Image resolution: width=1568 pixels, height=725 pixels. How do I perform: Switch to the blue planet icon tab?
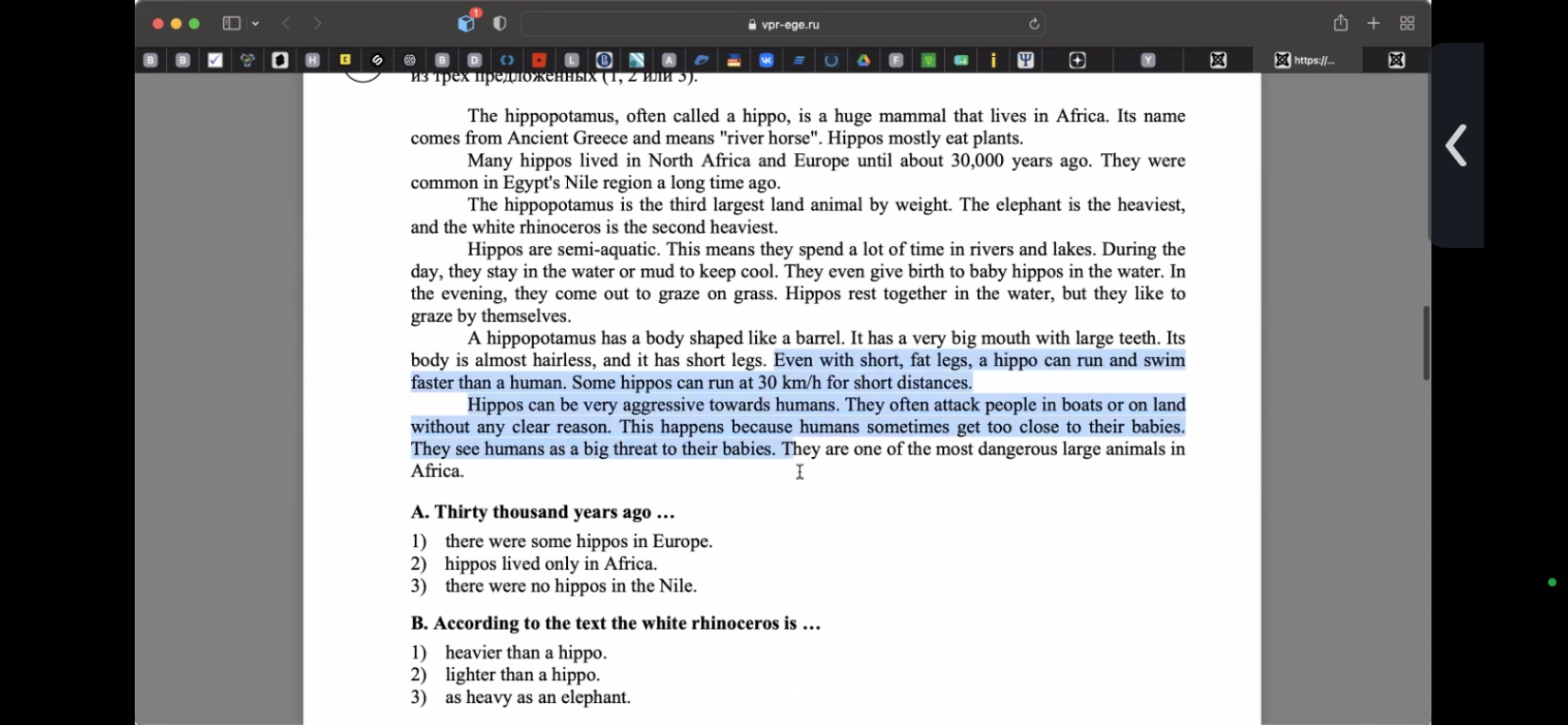pyautogui.click(x=702, y=60)
